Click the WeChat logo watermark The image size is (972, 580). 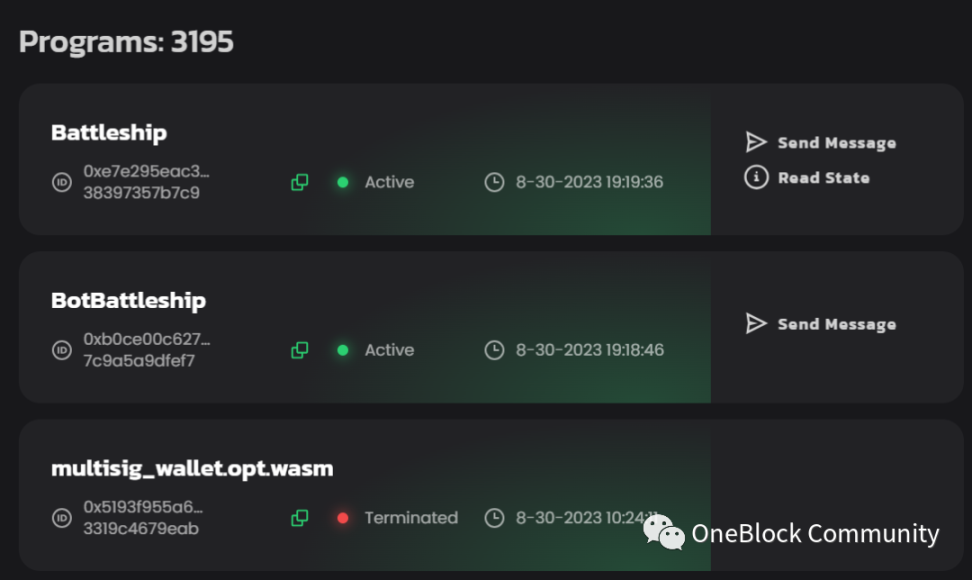click(663, 532)
